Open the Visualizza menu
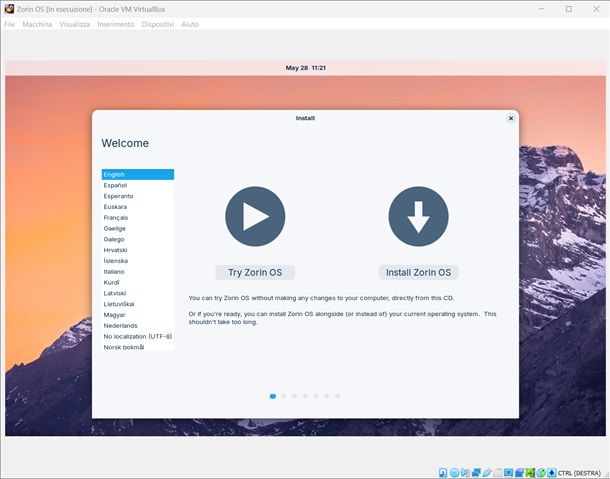Image resolution: width=610 pixels, height=479 pixels. (75, 24)
